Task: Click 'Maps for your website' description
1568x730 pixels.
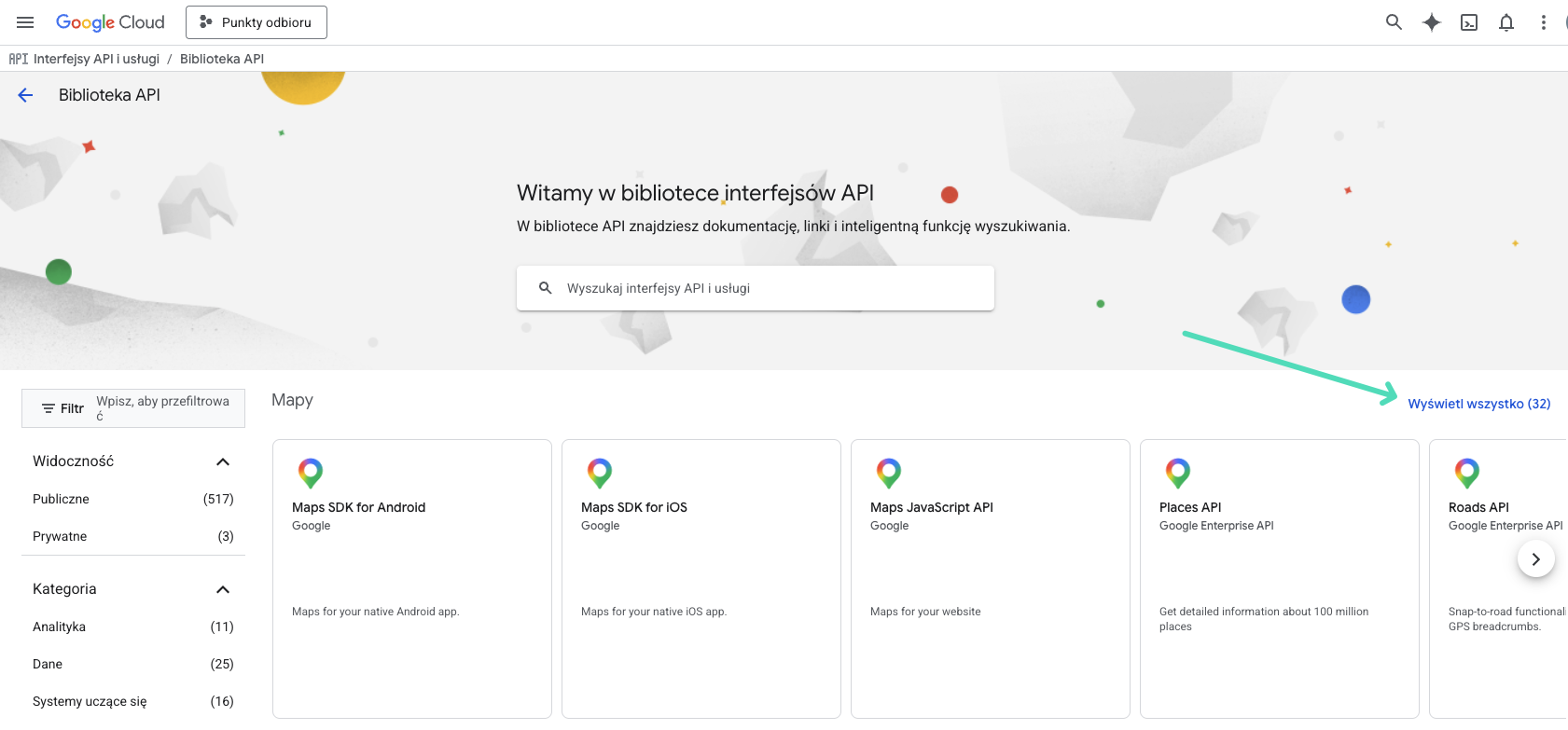Action: coord(925,612)
